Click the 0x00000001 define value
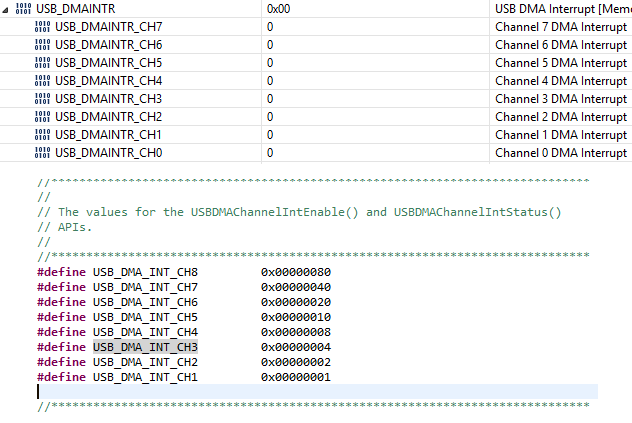Viewport: 632px width, 423px height. click(296, 377)
